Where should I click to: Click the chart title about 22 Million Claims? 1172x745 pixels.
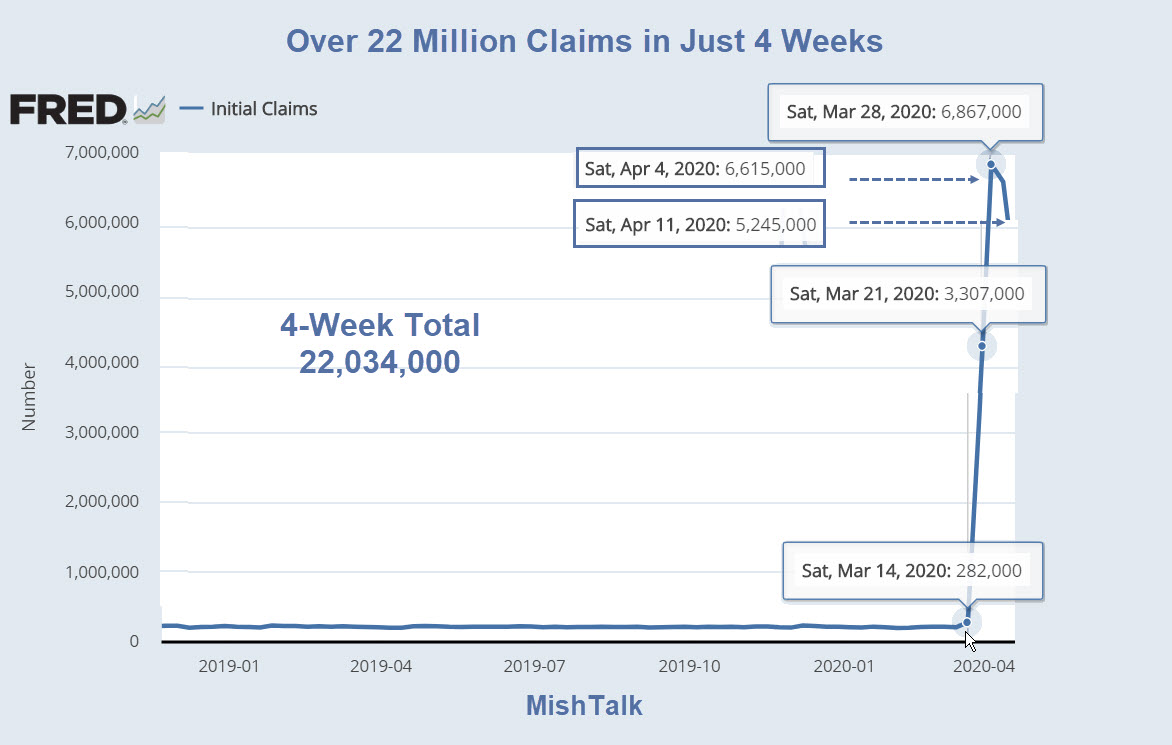coord(585,41)
